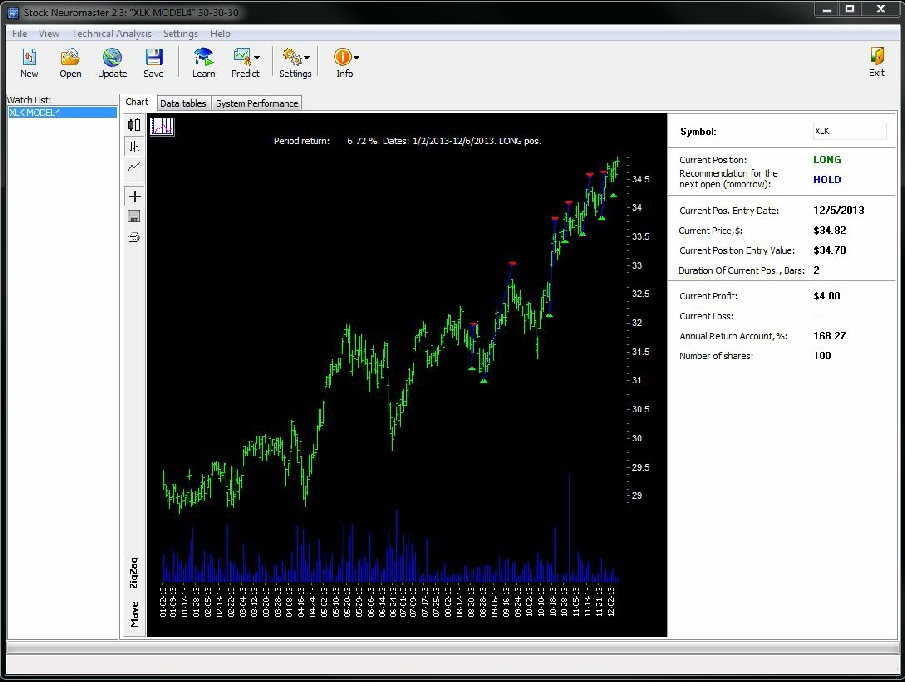The width and height of the screenshot is (905, 682).
Task: Open the Help menu
Action: (220, 33)
